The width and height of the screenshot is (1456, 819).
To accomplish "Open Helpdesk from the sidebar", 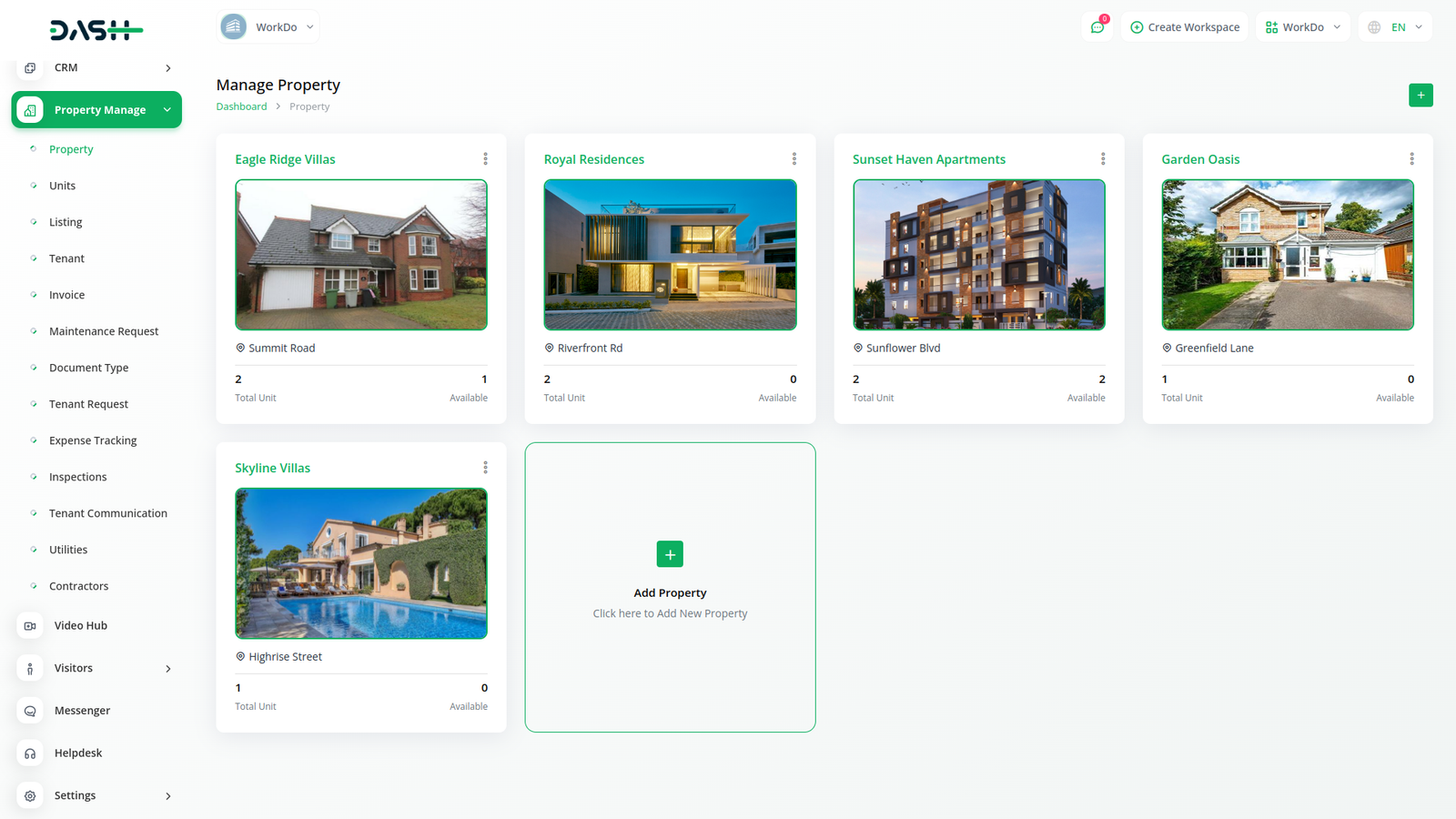I will click(77, 753).
